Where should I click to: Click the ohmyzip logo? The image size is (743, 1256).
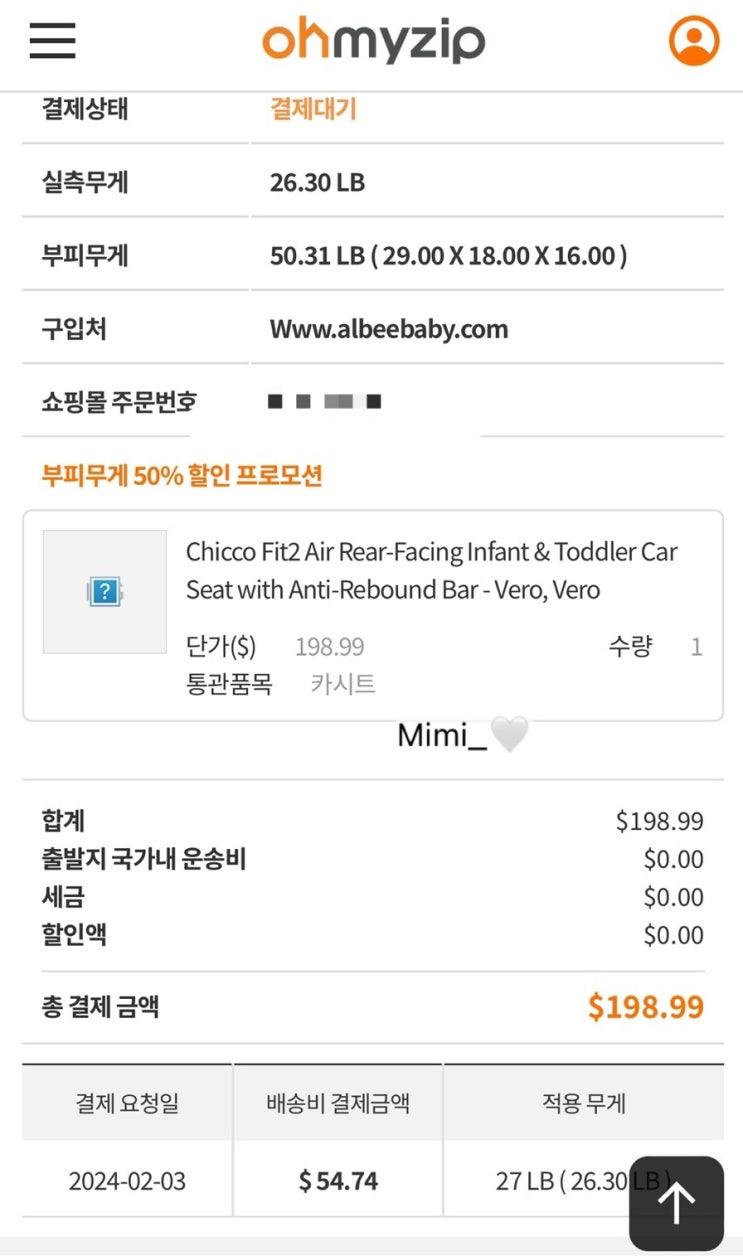(373, 41)
